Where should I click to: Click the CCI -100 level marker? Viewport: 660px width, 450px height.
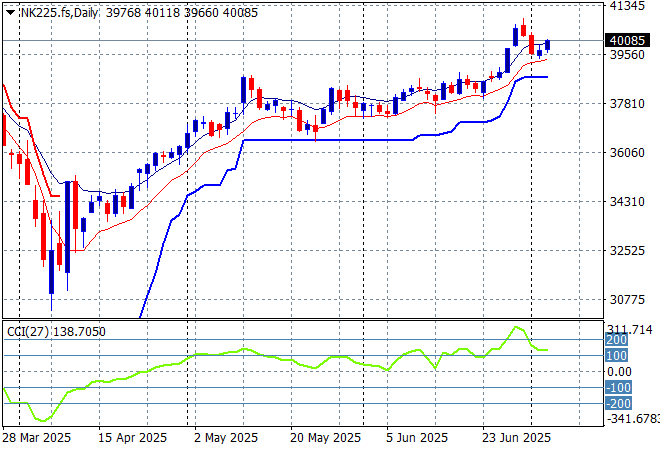click(x=617, y=387)
